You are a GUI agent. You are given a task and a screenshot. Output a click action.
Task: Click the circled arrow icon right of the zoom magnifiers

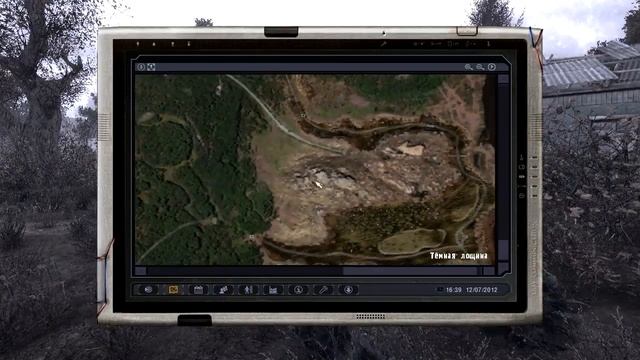(x=492, y=67)
